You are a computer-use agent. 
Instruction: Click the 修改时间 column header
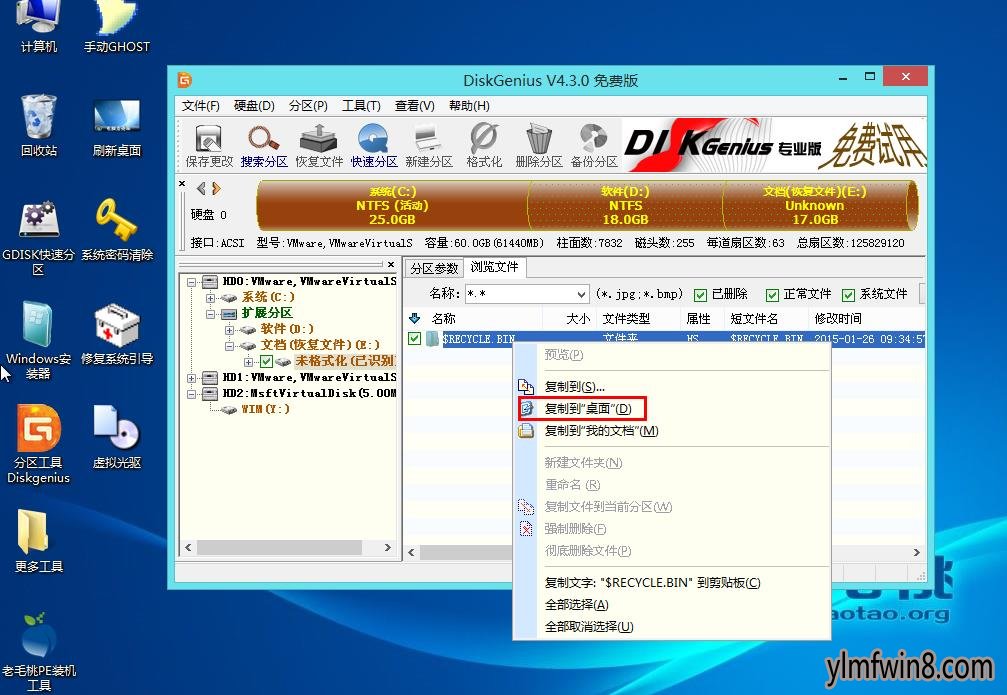pyautogui.click(x=866, y=319)
